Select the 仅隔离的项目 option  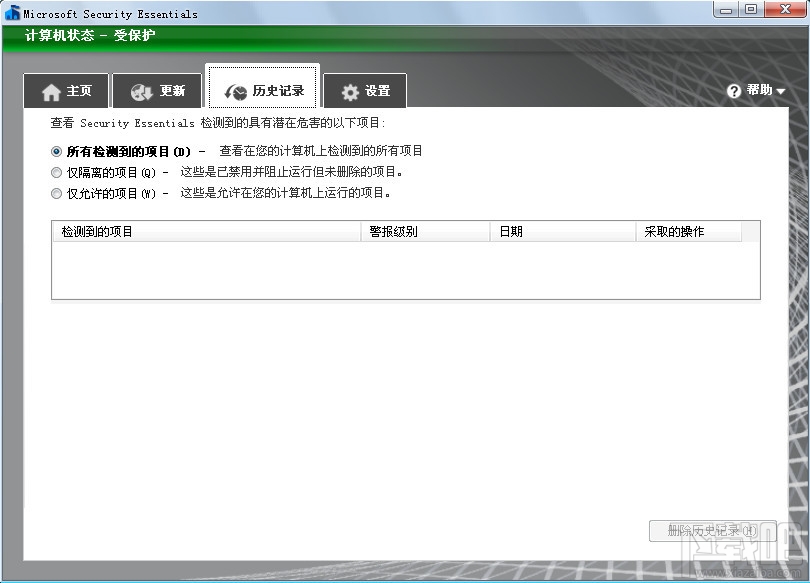click(56, 172)
